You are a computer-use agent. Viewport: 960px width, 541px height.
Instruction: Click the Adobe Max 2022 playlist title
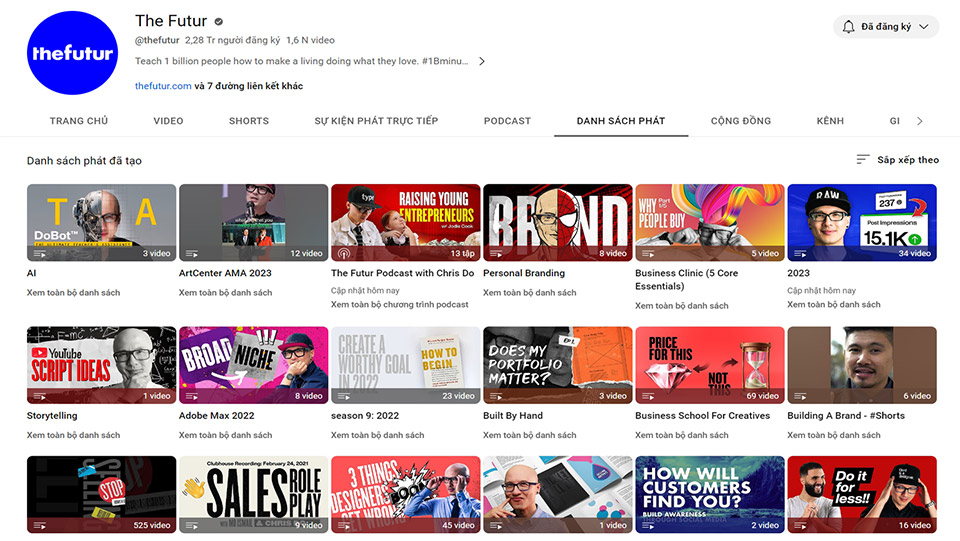coord(216,416)
